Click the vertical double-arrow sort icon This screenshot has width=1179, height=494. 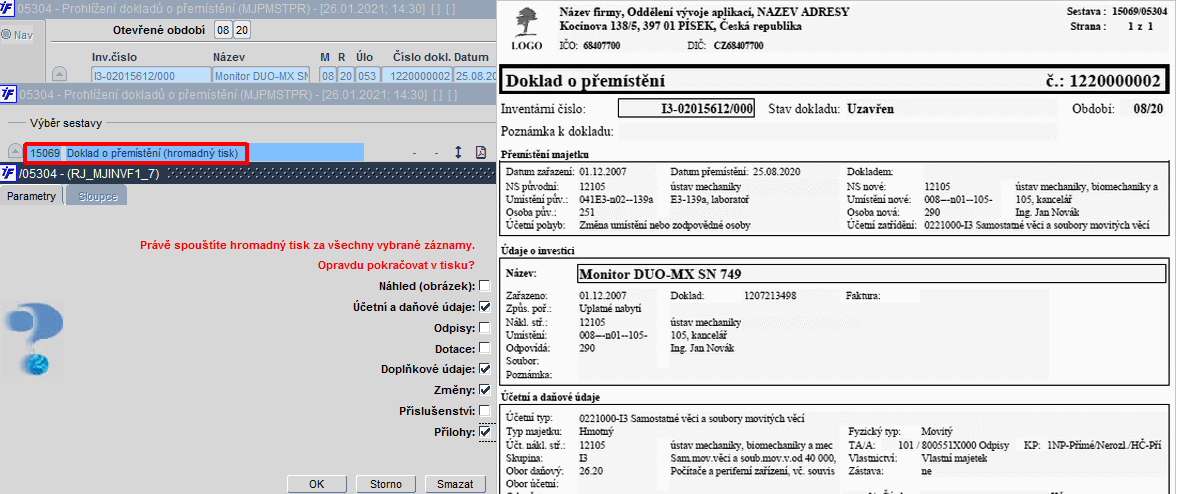[458, 153]
